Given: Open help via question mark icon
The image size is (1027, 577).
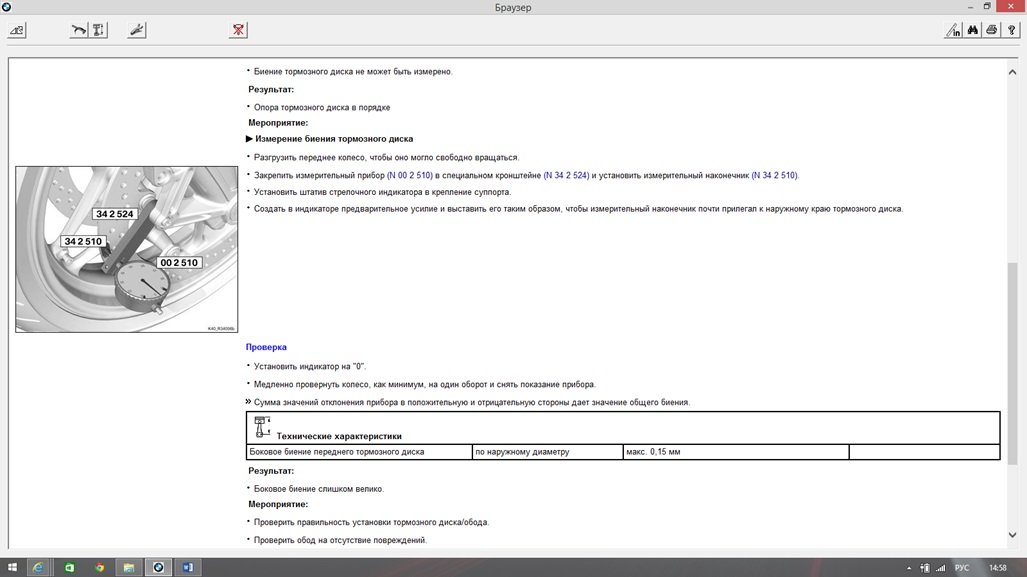Looking at the screenshot, I should pyautogui.click(x=1011, y=31).
